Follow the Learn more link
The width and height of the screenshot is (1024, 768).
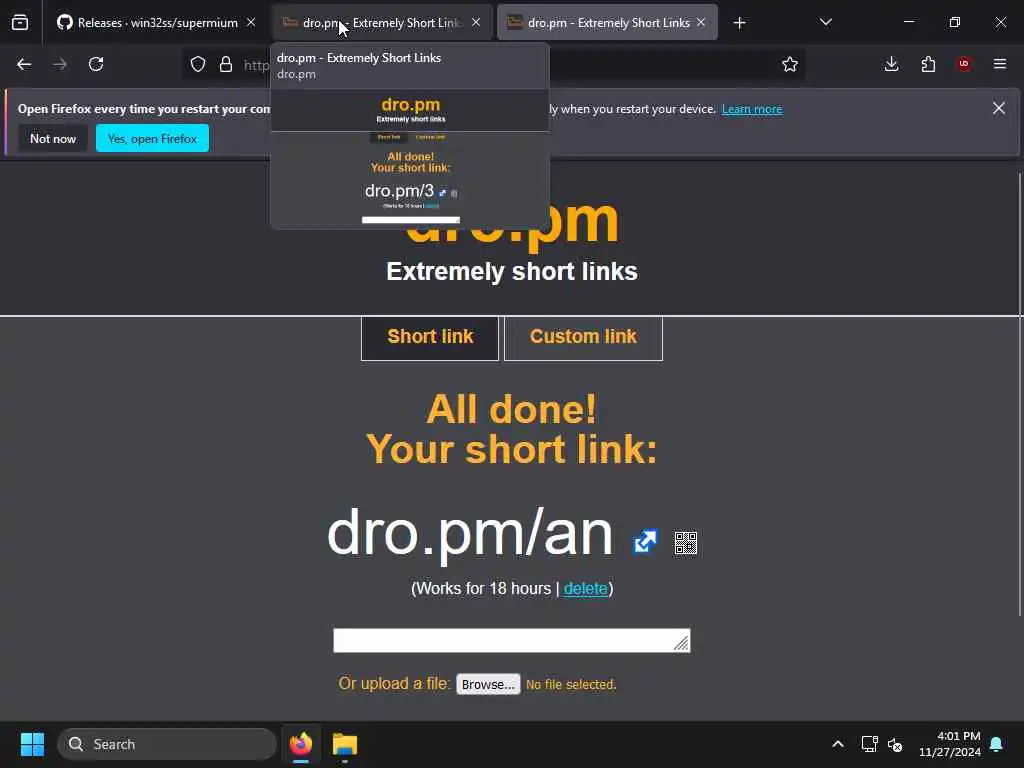752,109
